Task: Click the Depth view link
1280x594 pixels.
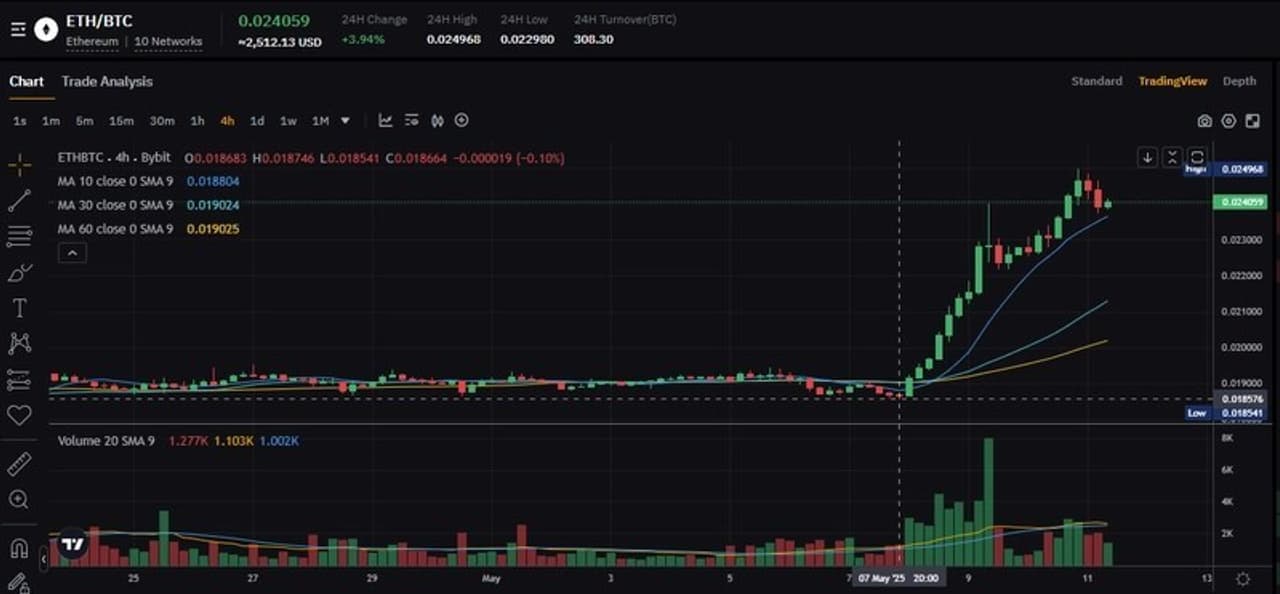Action: pos(1239,81)
